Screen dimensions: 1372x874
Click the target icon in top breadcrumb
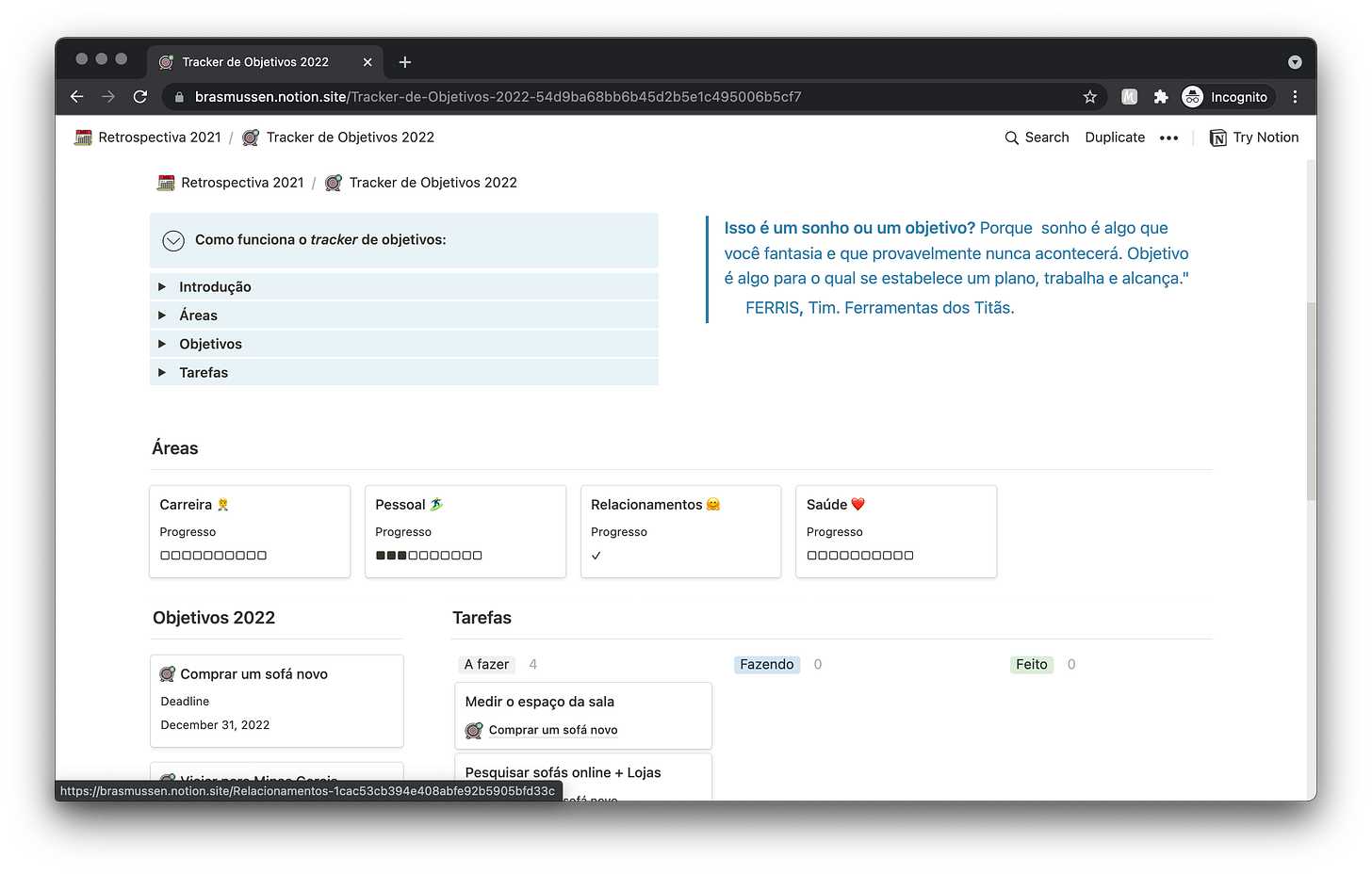click(251, 138)
